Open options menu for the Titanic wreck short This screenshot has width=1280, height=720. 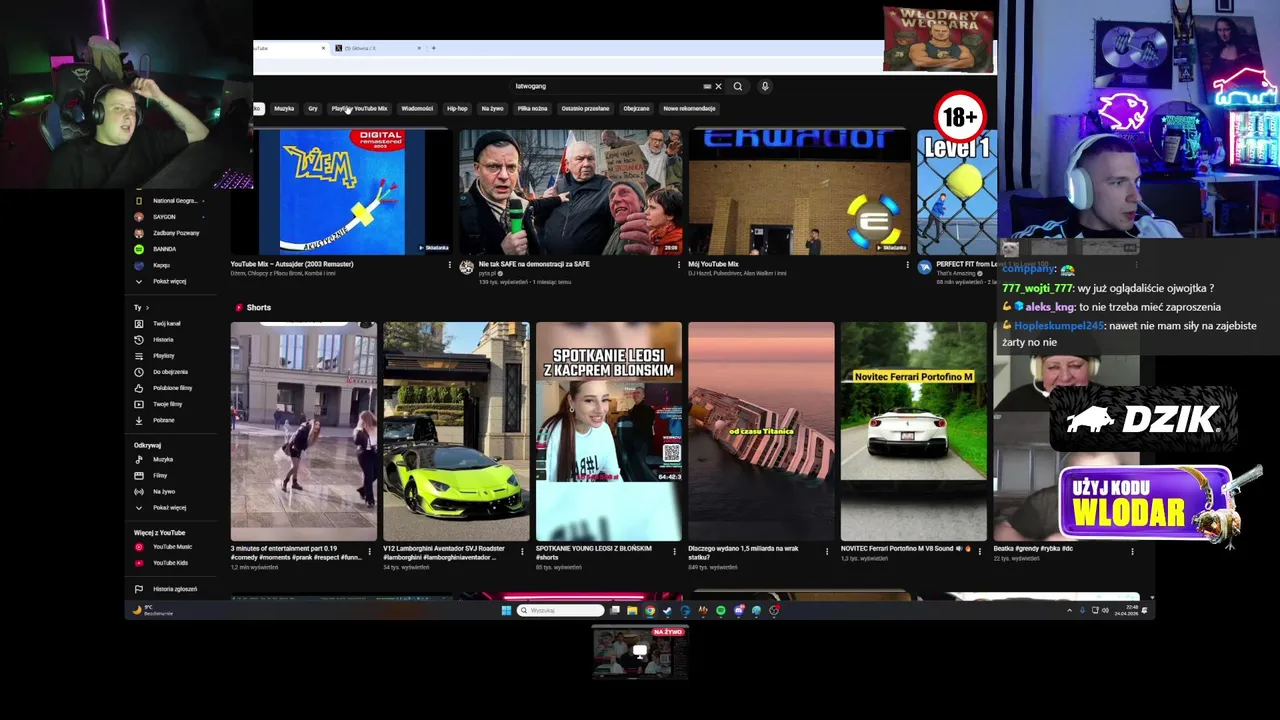[826, 551]
